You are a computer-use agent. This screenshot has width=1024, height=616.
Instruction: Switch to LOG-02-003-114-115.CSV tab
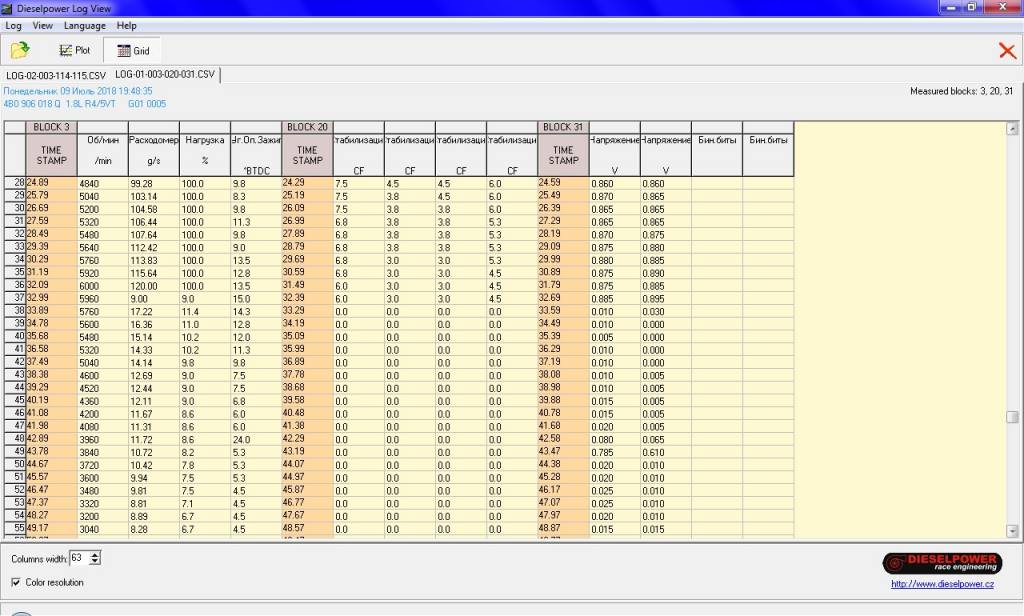pos(56,75)
